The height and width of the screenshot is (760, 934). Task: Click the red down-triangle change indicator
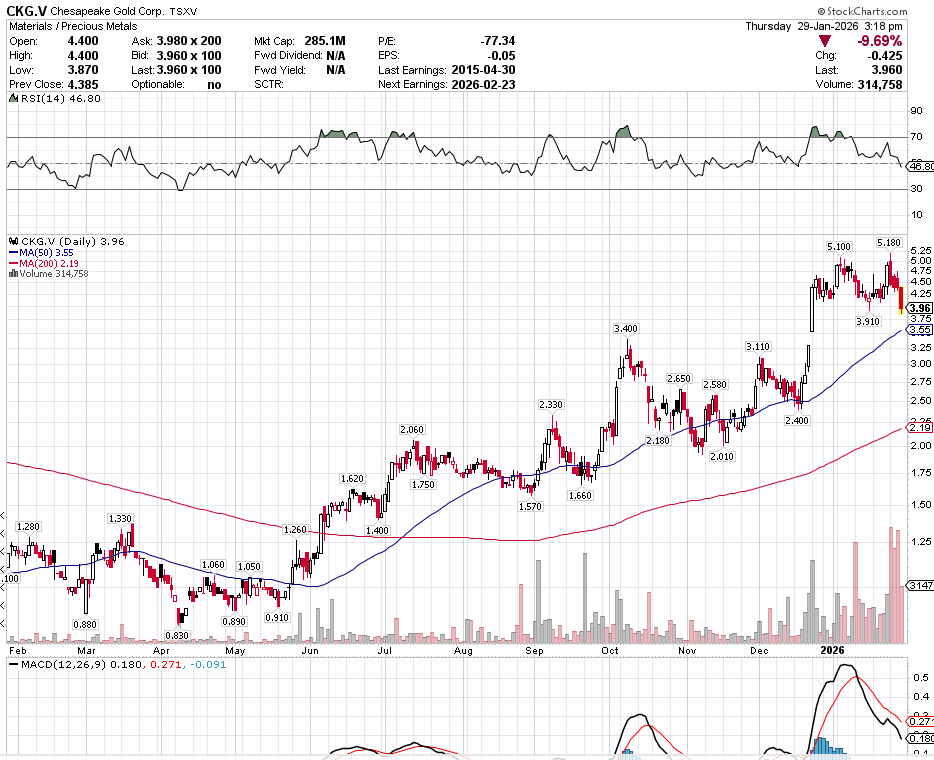823,41
